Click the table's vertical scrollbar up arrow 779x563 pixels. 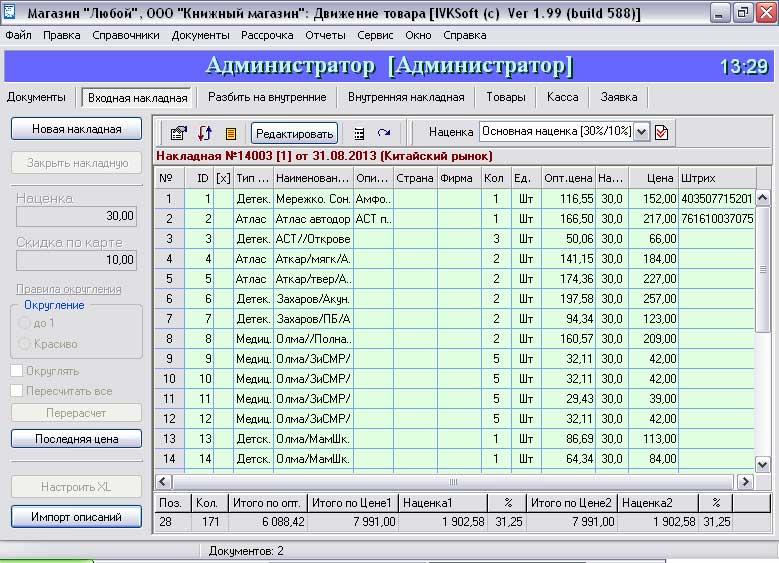point(763,198)
